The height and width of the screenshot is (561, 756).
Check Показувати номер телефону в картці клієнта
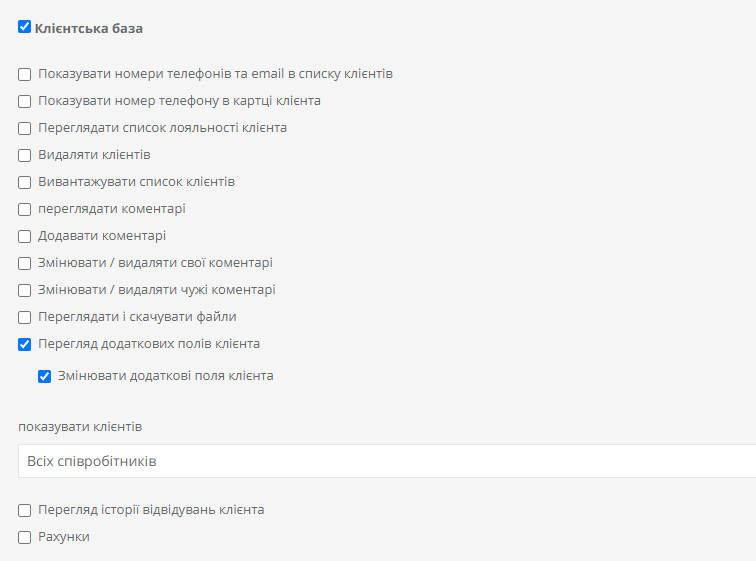click(25, 102)
